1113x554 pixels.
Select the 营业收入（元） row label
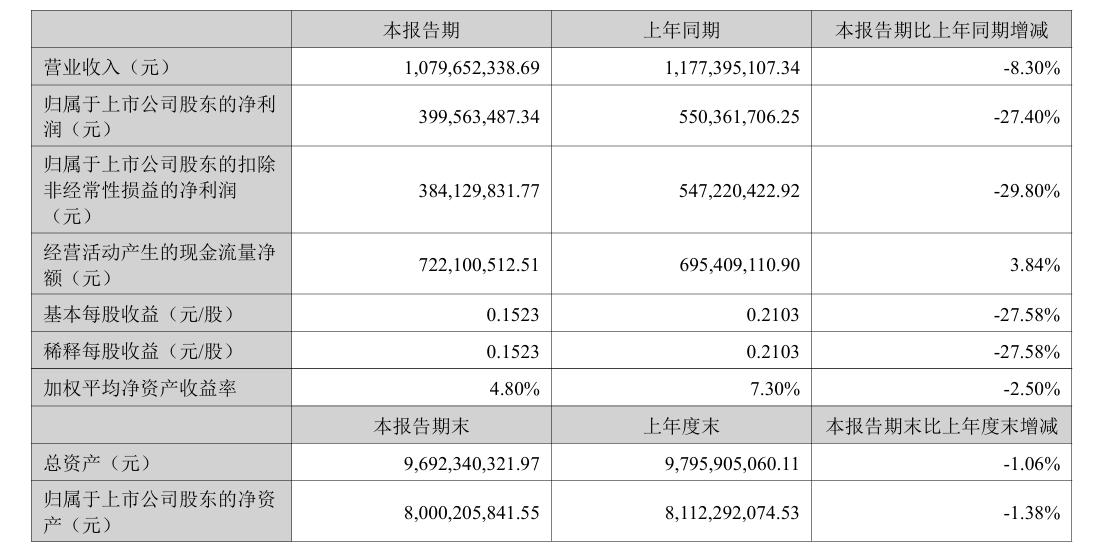point(107,67)
